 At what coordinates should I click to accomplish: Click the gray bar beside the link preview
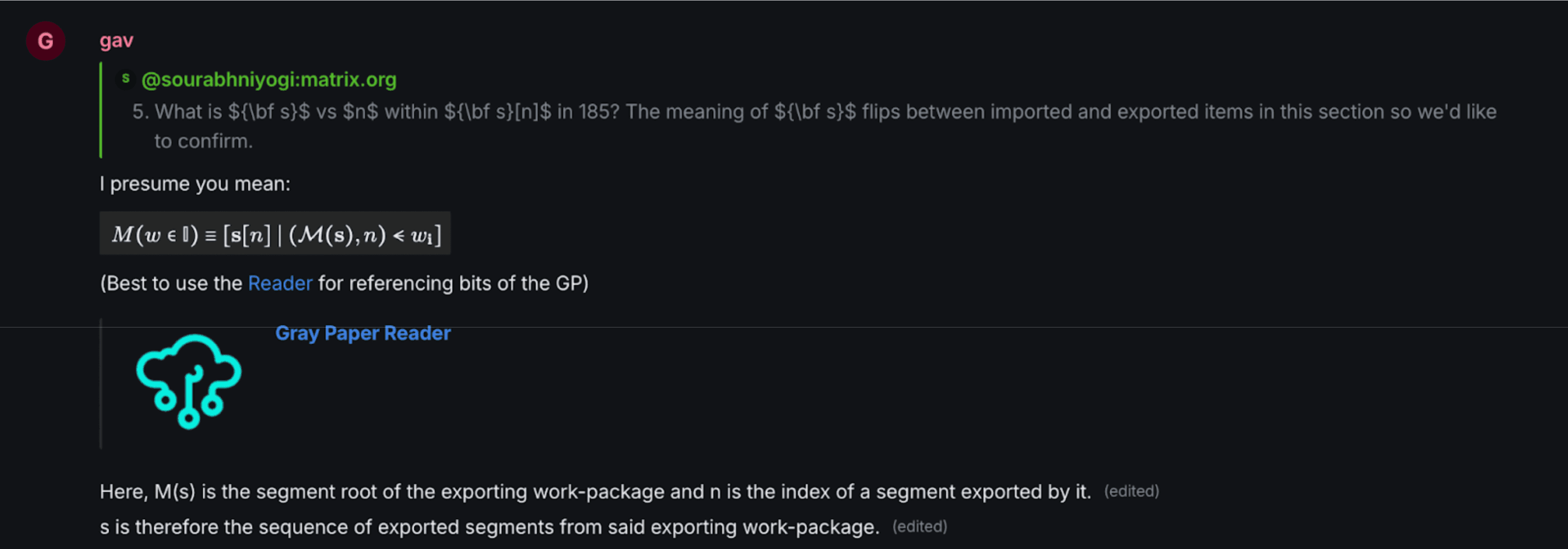pyautogui.click(x=101, y=384)
